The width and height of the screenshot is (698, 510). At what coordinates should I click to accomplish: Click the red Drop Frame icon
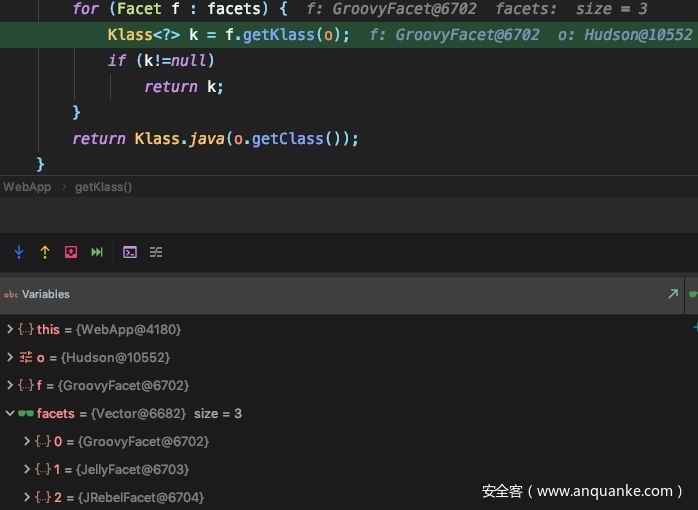(x=71, y=252)
